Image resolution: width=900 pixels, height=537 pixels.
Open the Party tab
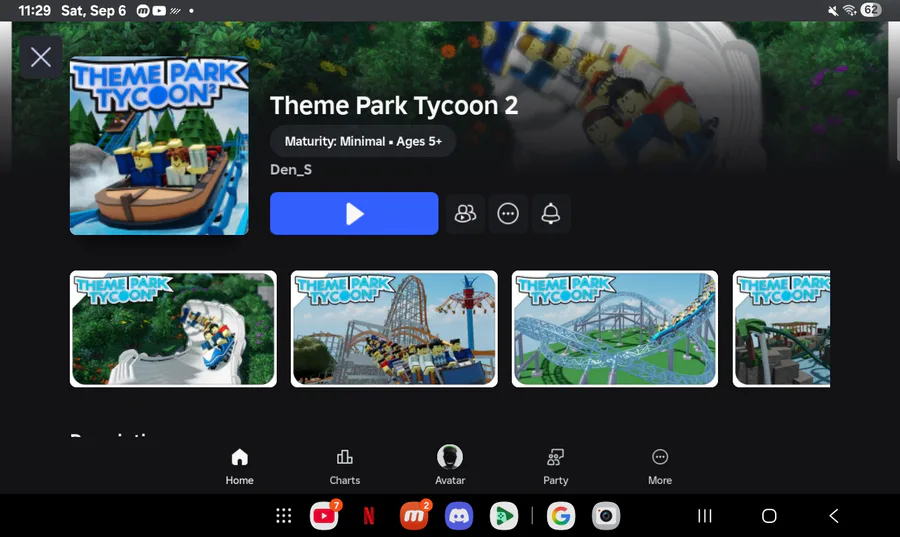[x=556, y=466]
